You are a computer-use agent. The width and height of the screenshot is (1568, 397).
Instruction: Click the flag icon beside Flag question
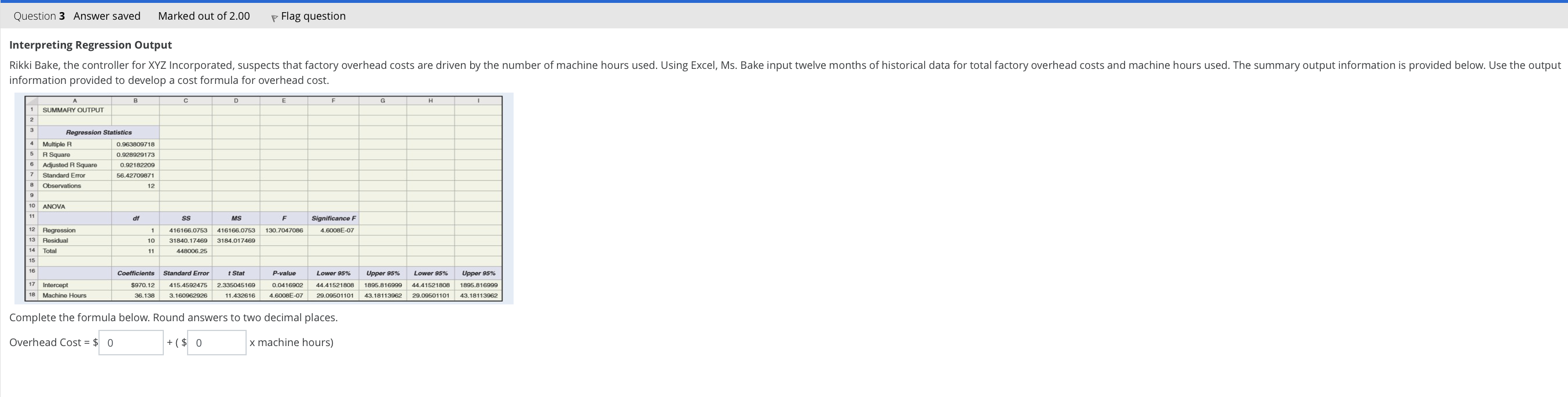point(274,19)
